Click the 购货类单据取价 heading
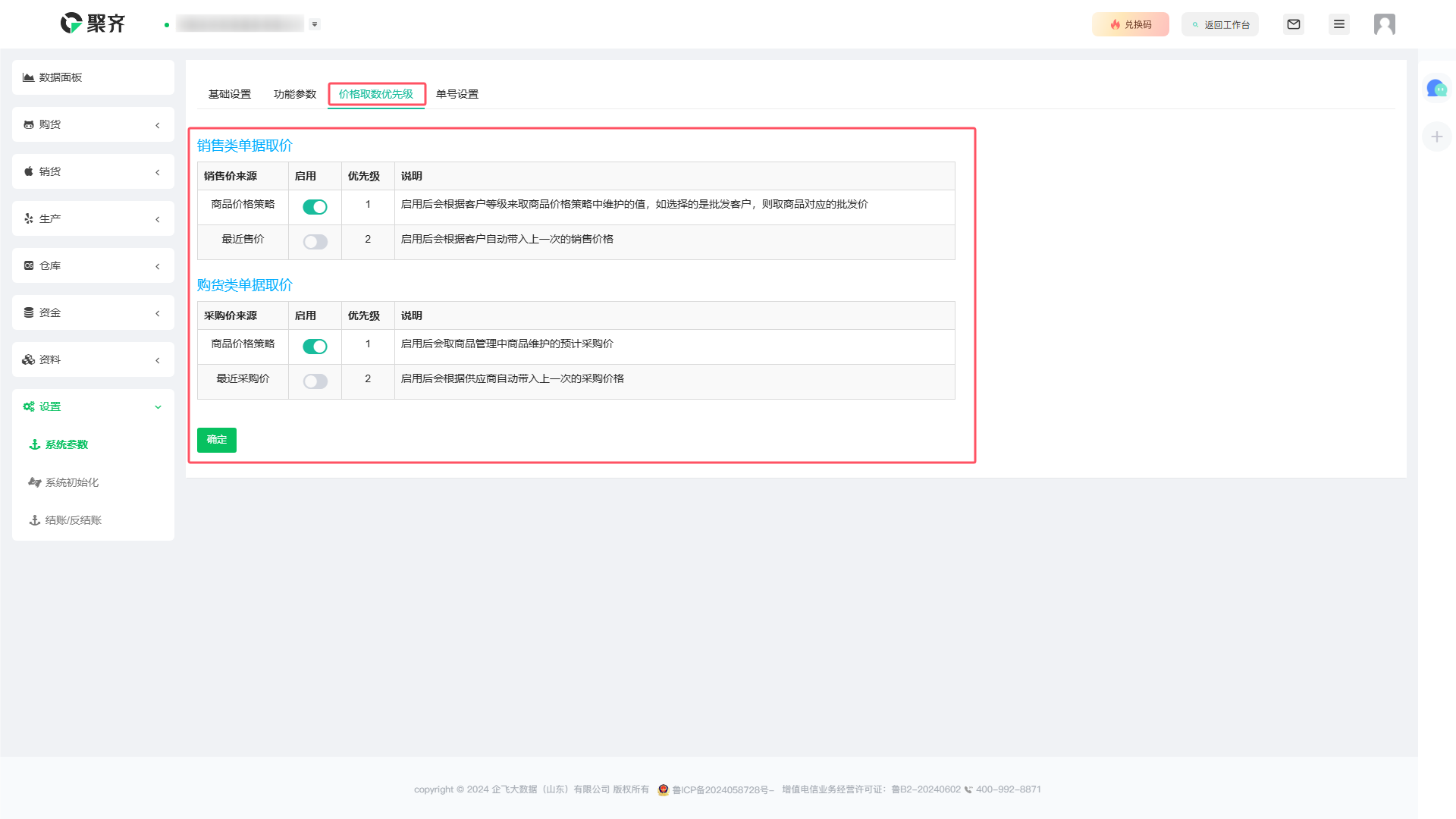This screenshot has height=819, width=1456. pos(245,285)
